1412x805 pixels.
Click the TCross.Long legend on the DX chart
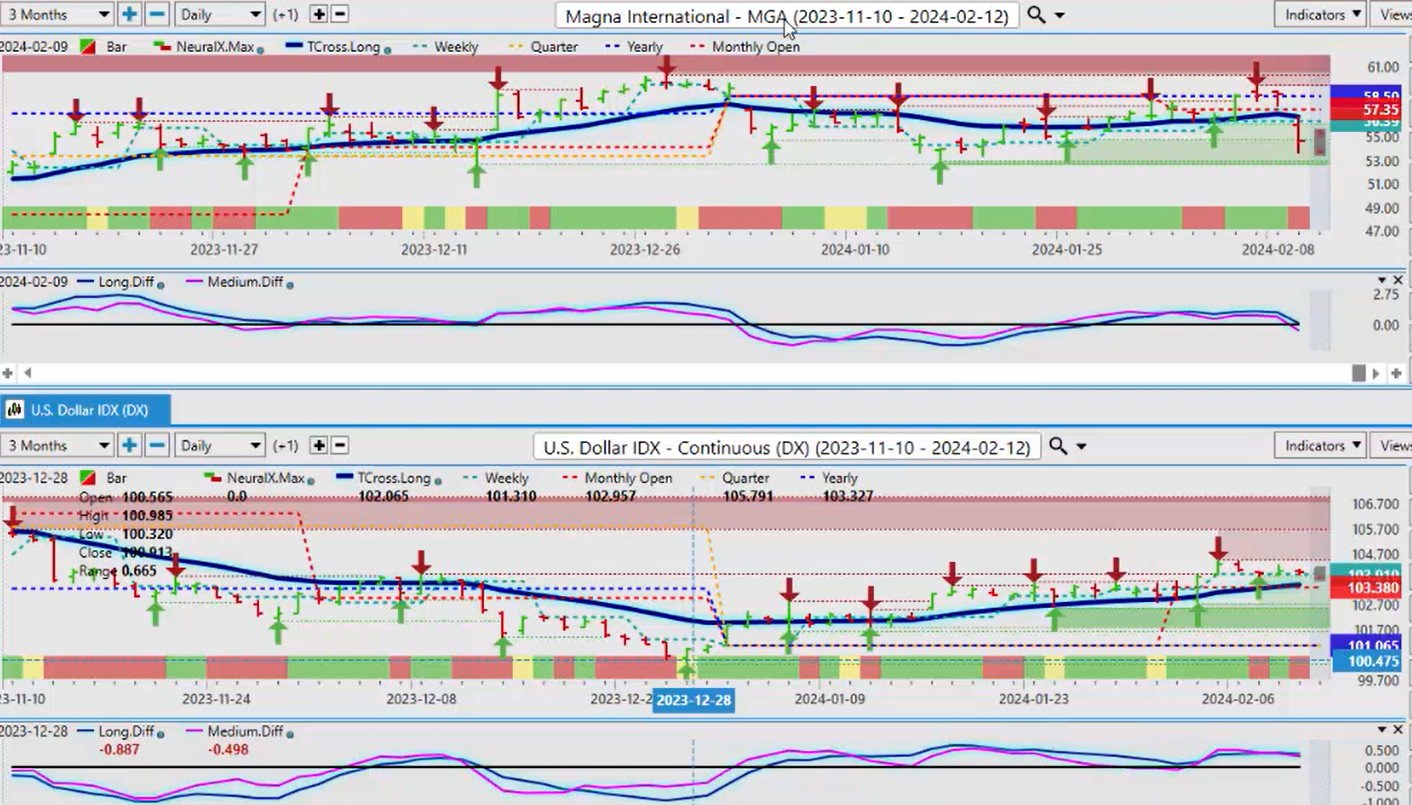coord(388,478)
